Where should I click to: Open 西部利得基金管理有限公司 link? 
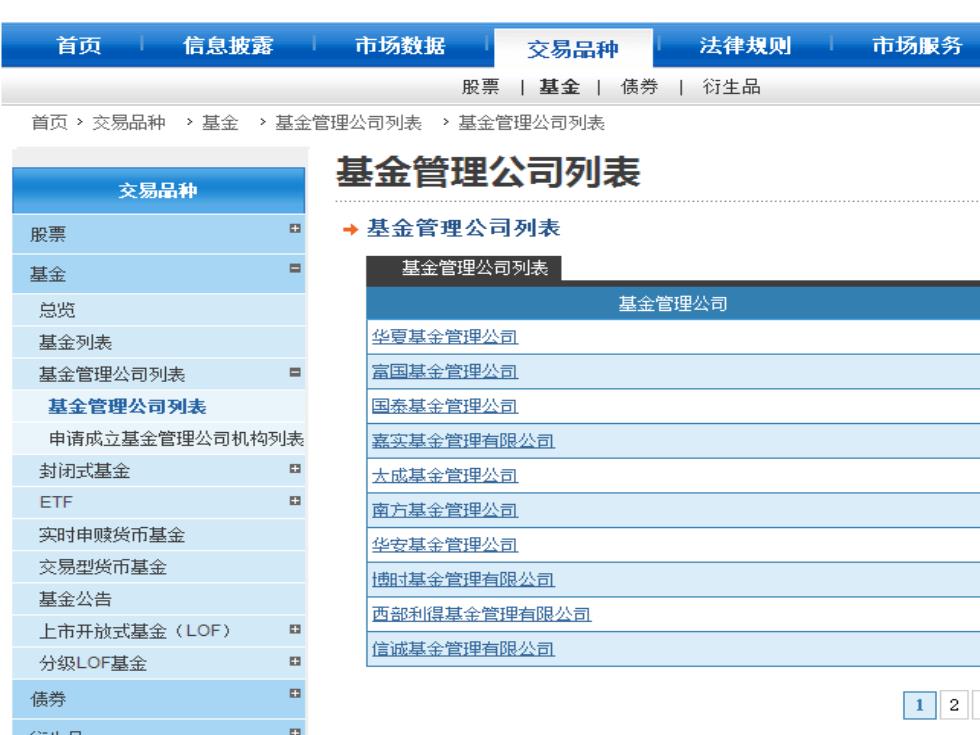tap(481, 614)
